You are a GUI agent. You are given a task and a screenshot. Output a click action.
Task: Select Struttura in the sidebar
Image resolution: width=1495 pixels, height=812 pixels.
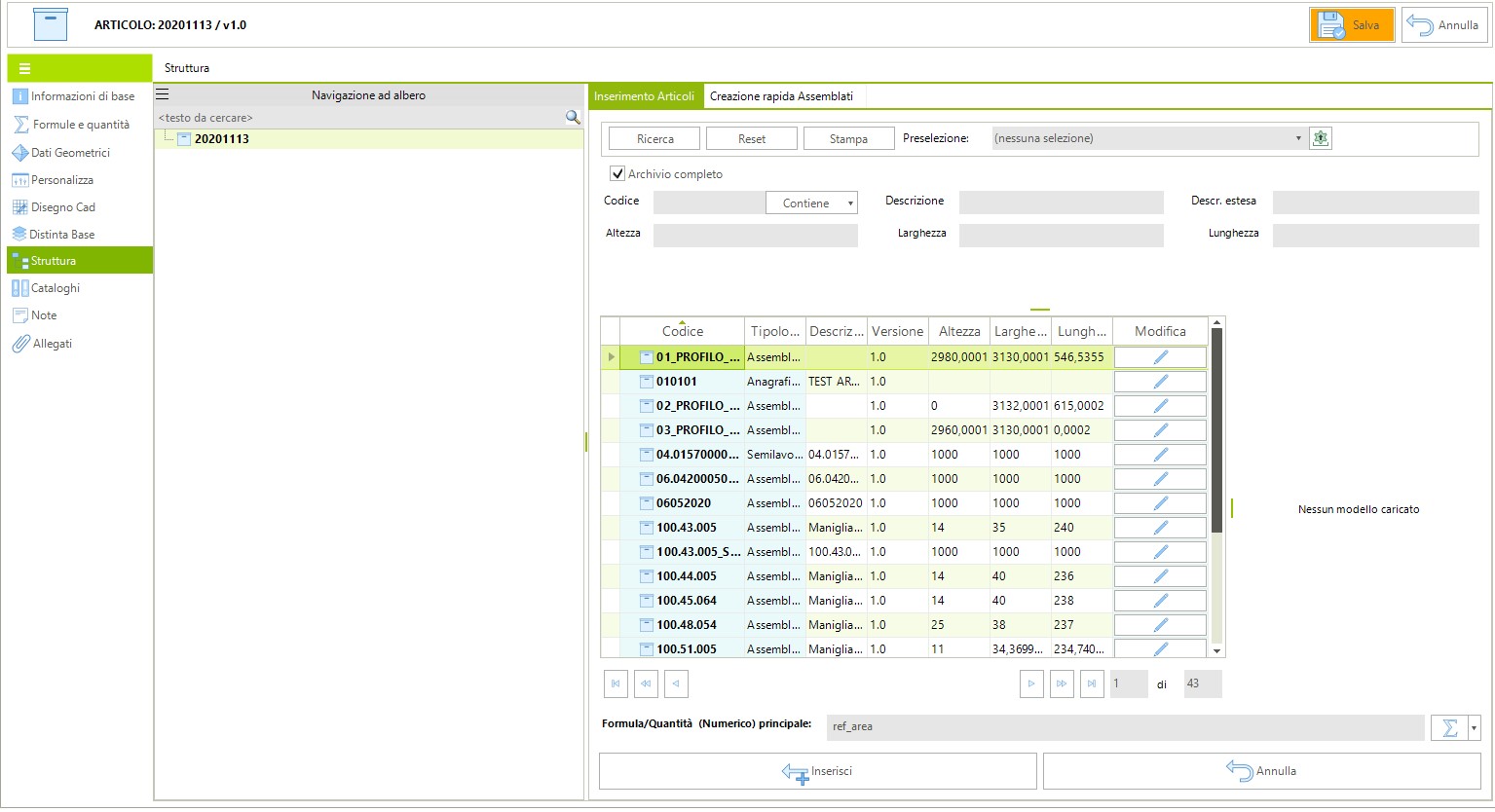coord(80,261)
